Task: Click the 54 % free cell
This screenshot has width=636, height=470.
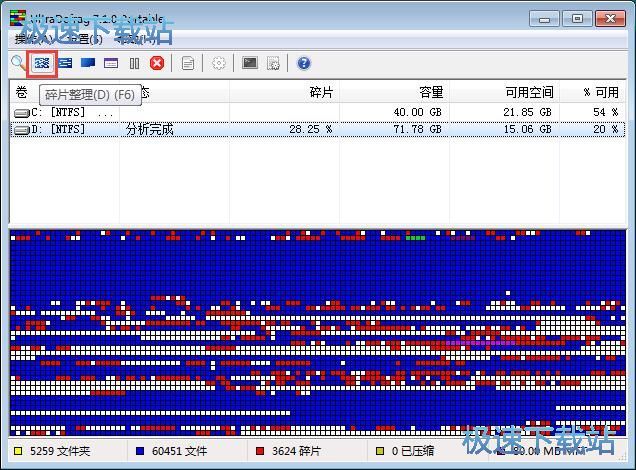Action: [x=606, y=112]
